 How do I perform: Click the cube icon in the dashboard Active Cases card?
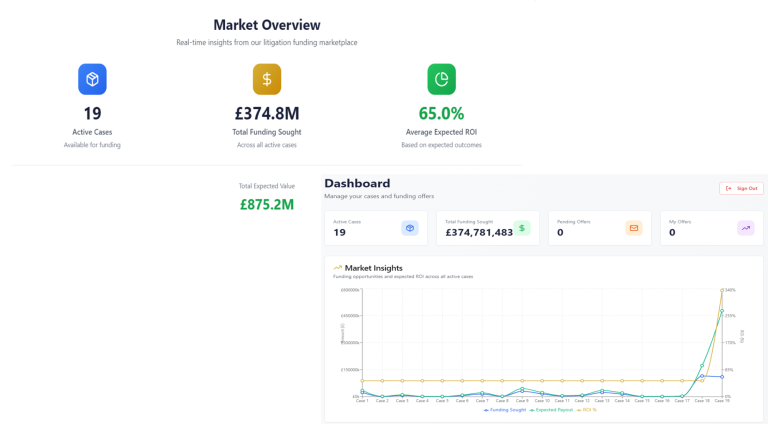coord(410,228)
